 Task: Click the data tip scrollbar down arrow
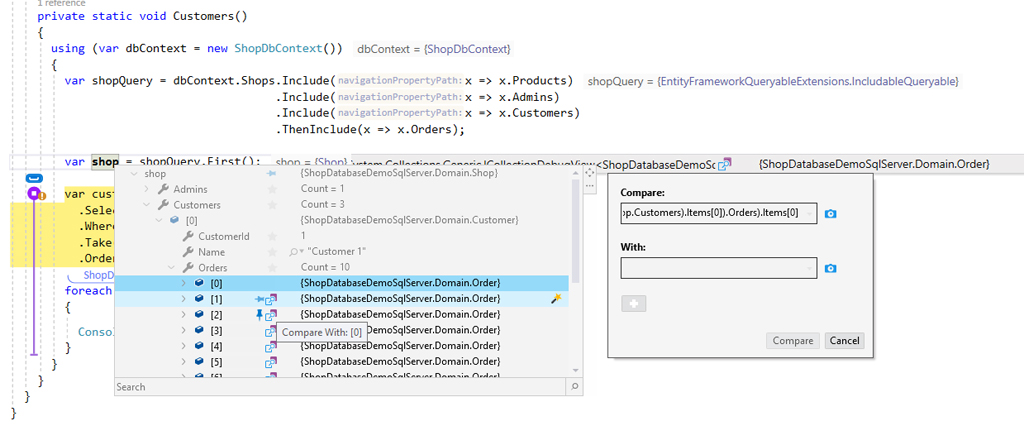(575, 370)
